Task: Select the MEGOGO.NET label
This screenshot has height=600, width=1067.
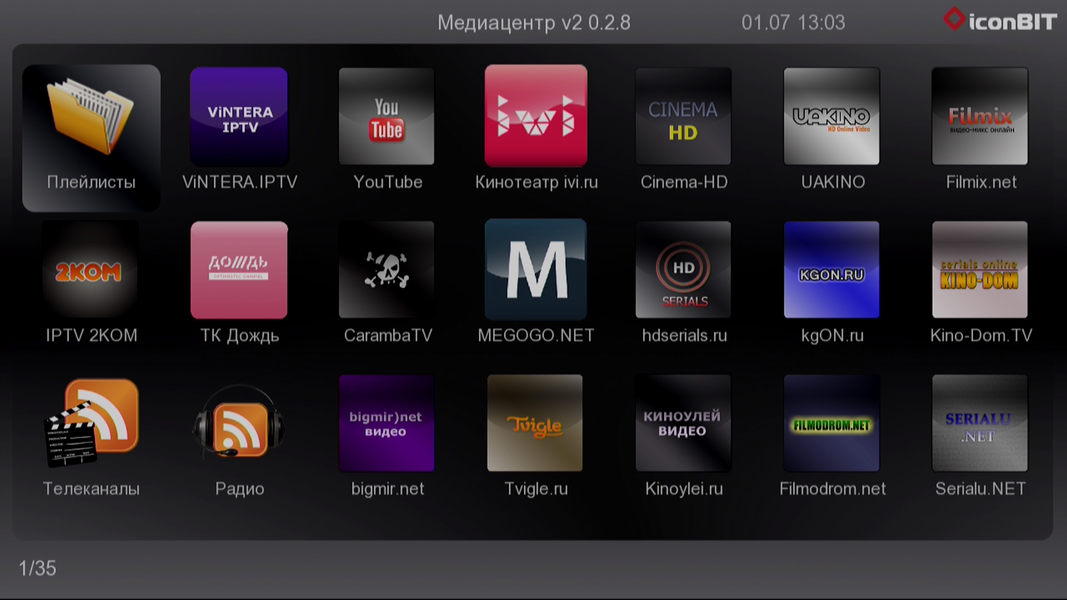Action: click(x=536, y=335)
